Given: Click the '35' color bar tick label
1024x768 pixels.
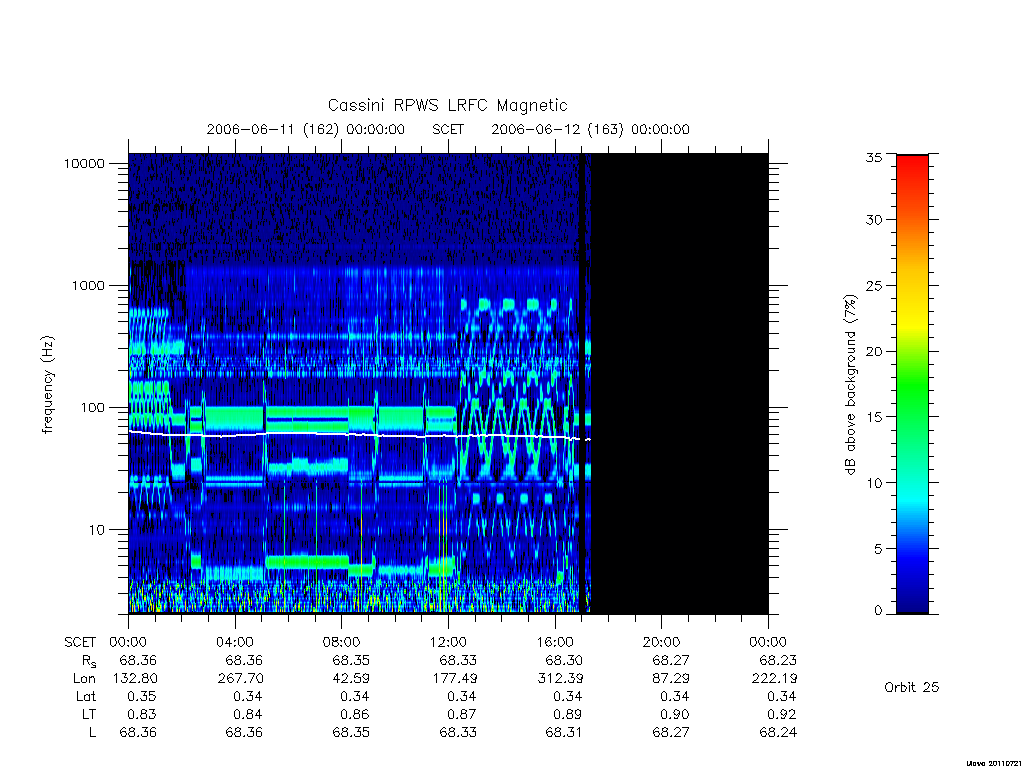Looking at the screenshot, I should (x=874, y=157).
